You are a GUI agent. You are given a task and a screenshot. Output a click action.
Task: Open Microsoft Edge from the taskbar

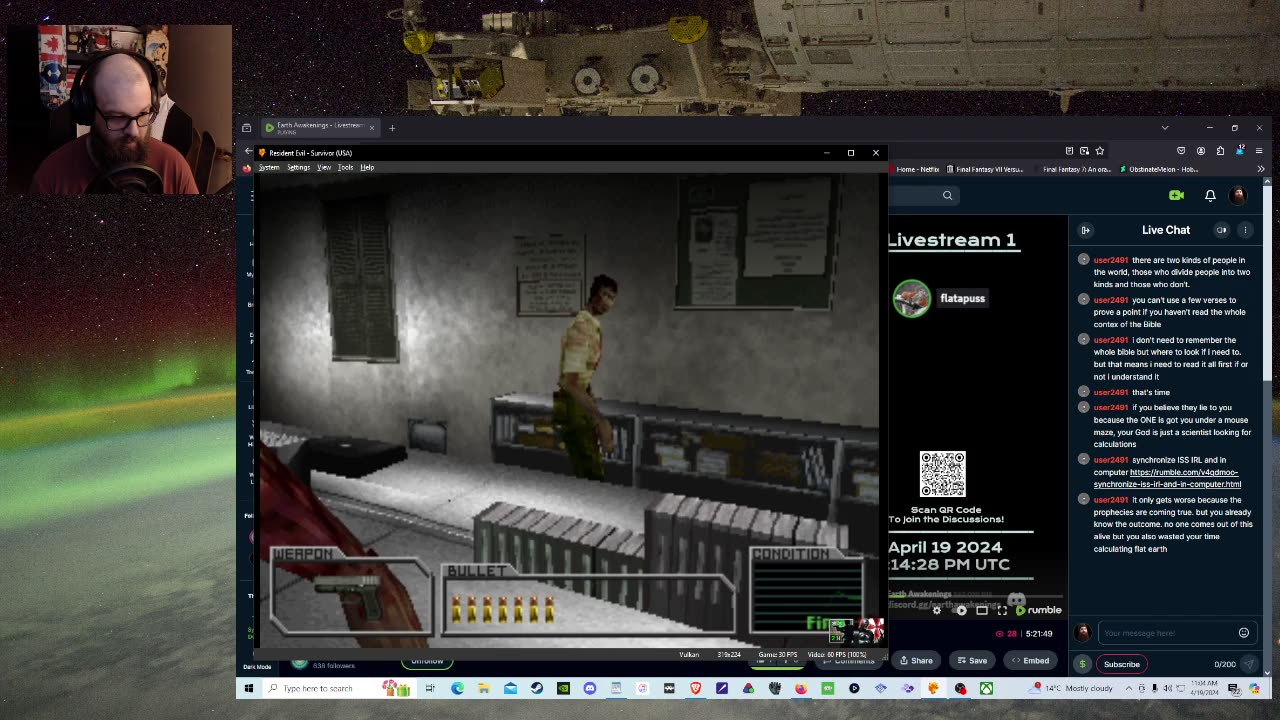point(457,688)
